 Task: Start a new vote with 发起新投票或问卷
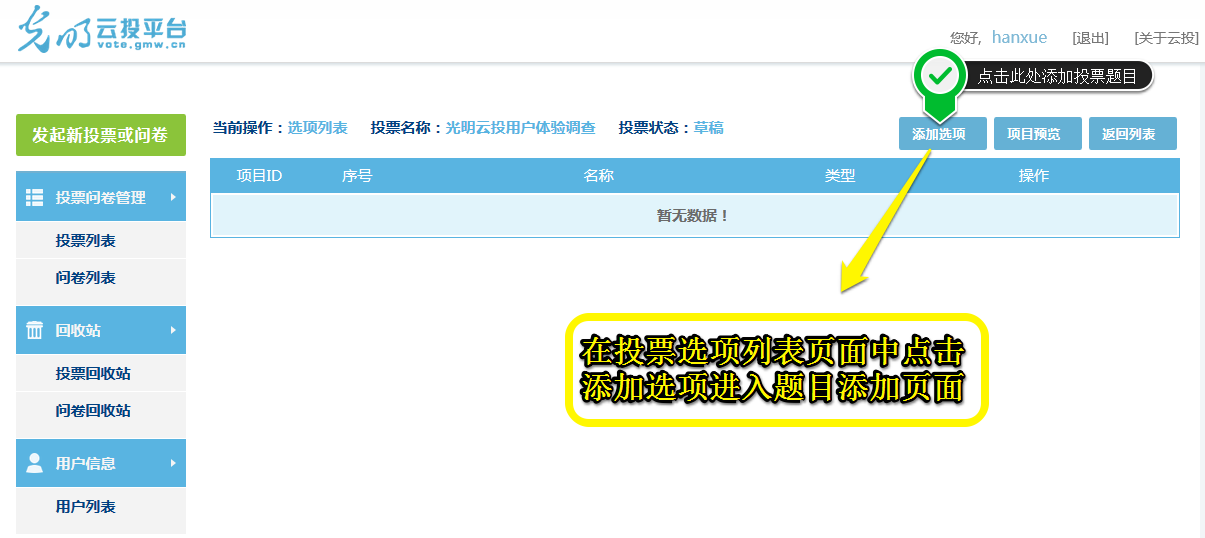(x=101, y=135)
